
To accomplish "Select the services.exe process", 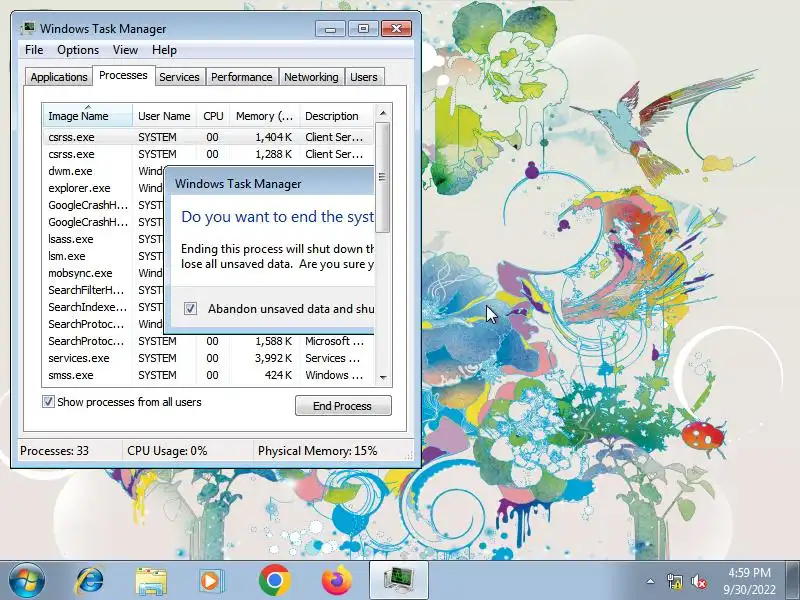I will [x=208, y=358].
